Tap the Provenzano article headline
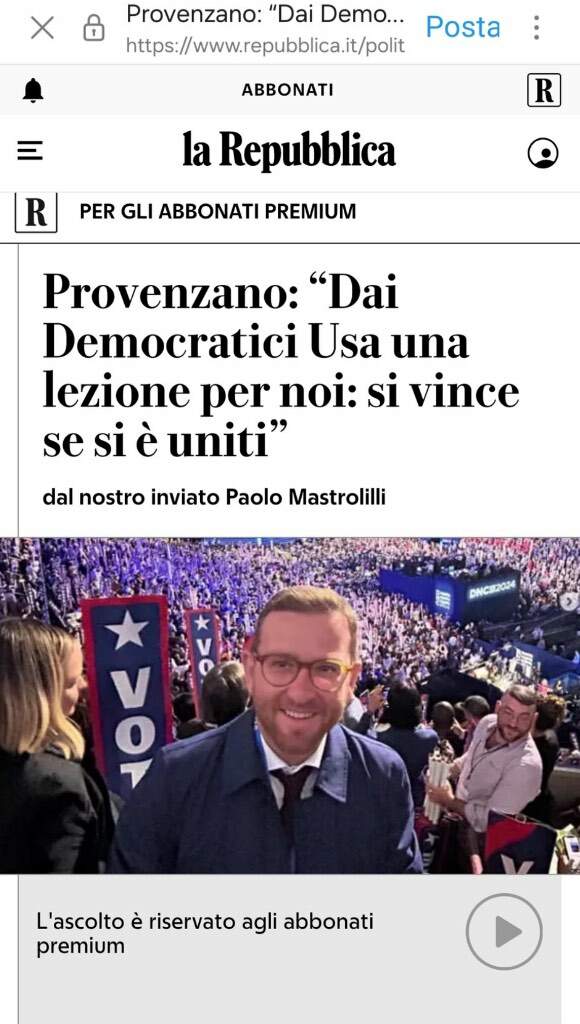This screenshot has height=1024, width=580. [x=281, y=366]
